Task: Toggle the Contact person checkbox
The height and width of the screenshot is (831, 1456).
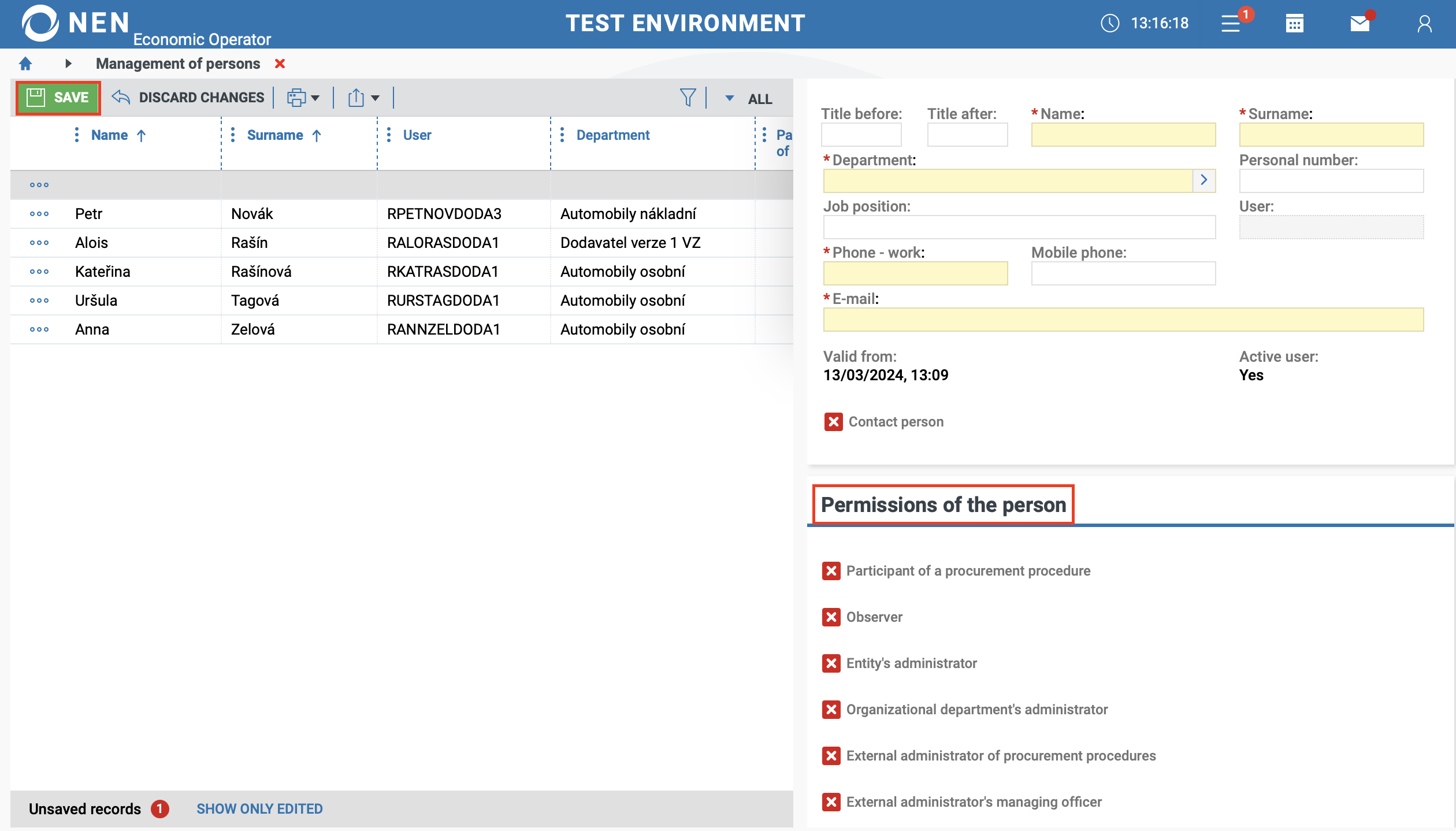Action: tap(833, 422)
